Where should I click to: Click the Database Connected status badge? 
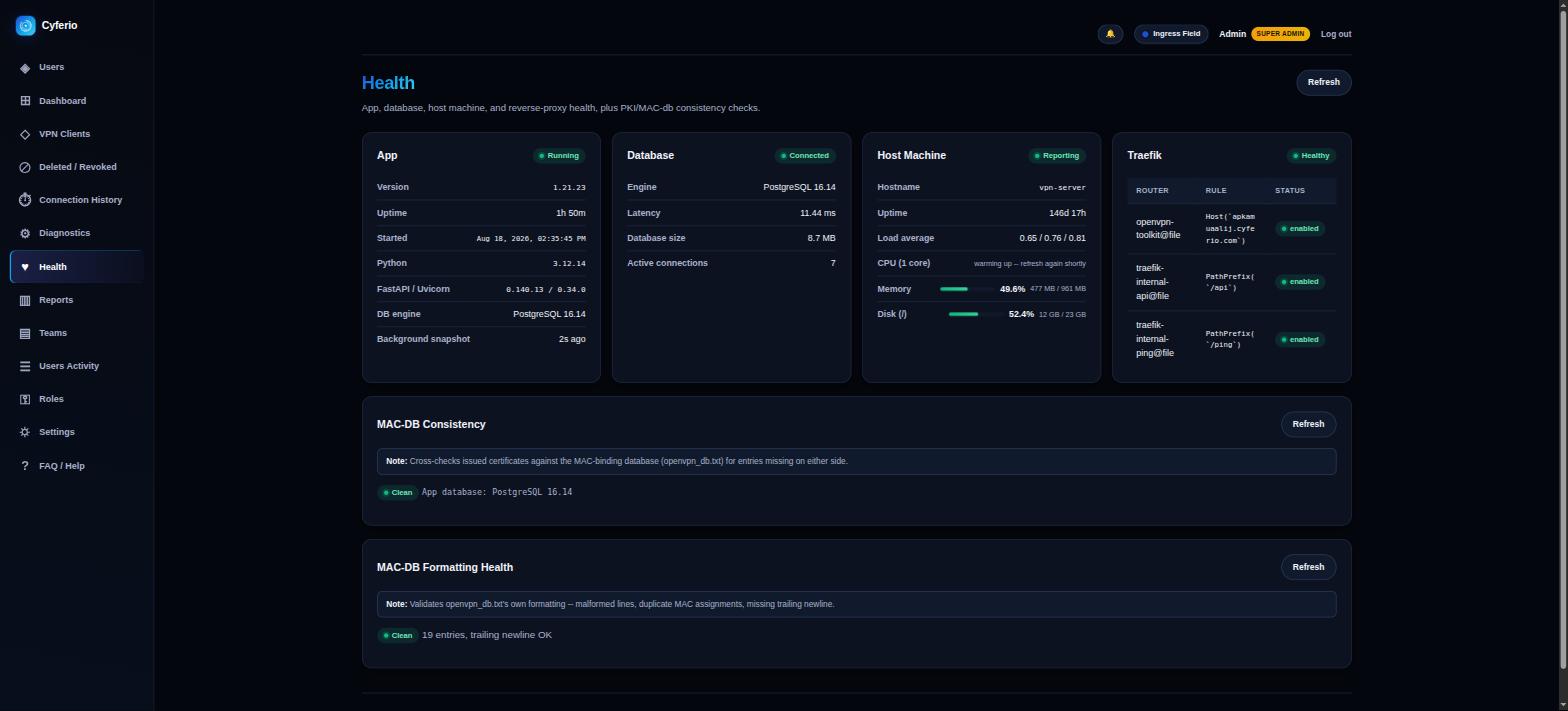[805, 155]
